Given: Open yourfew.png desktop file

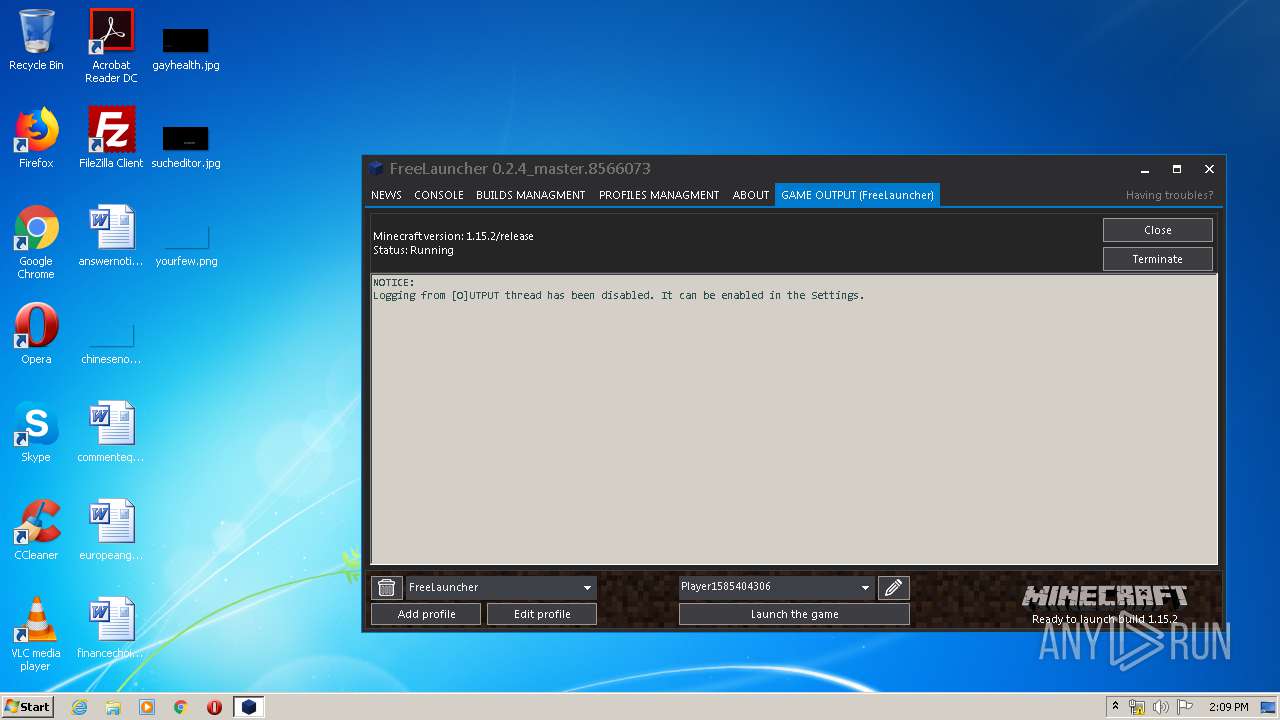Looking at the screenshot, I should coord(186,245).
